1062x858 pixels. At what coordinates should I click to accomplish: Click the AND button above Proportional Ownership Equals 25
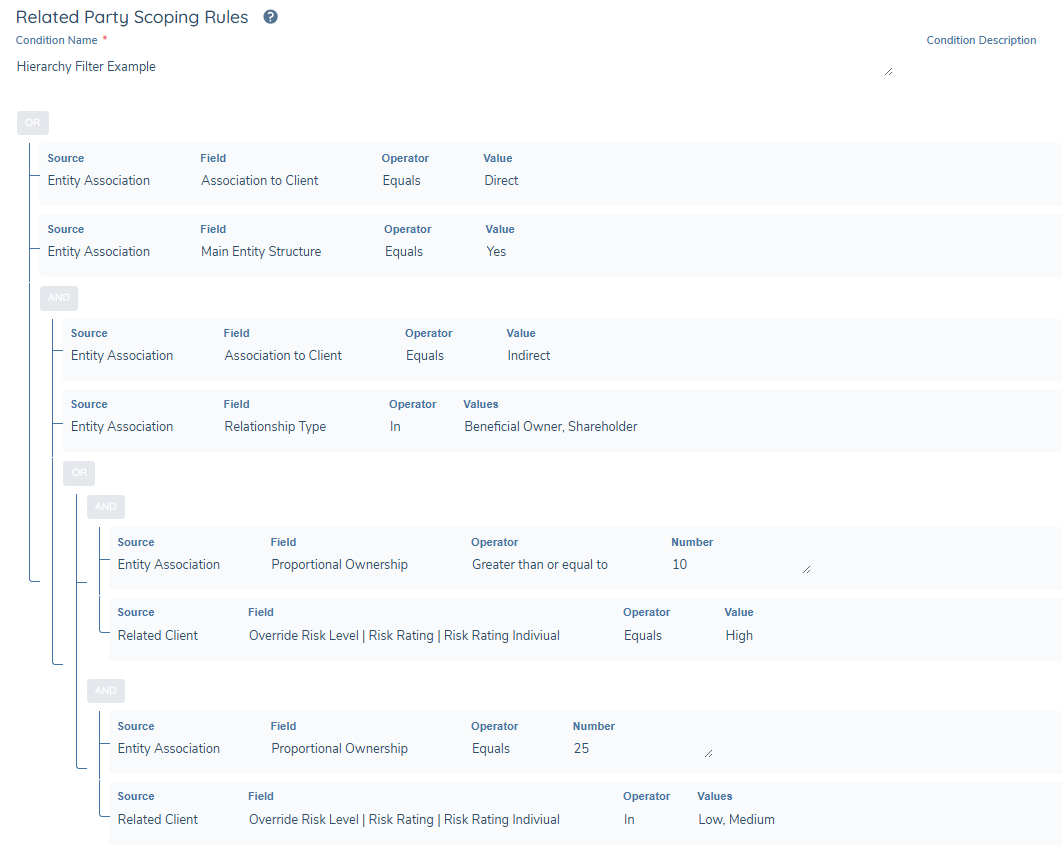tap(106, 691)
